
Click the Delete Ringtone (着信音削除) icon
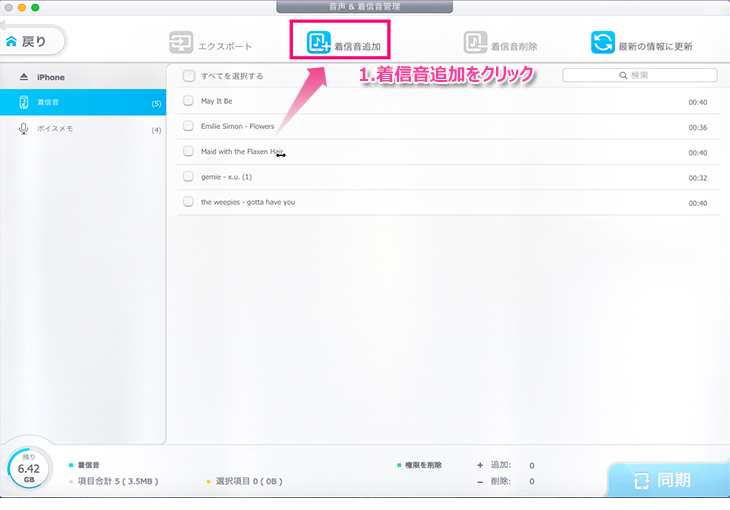[475, 42]
